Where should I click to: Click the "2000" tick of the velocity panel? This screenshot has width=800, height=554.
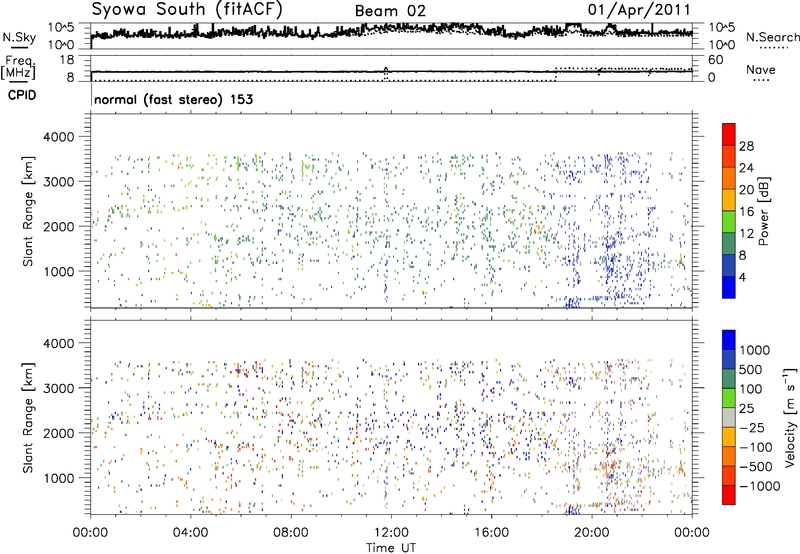[x=59, y=433]
